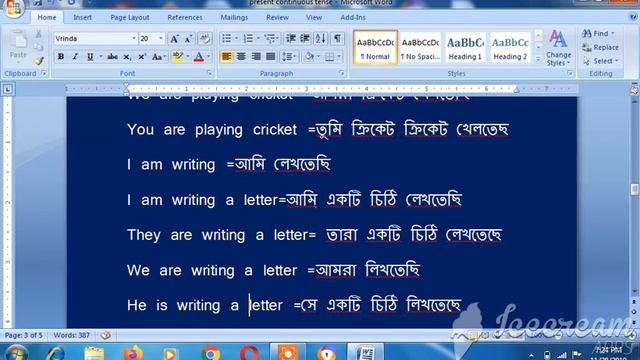Click the Replace button
This screenshot has height=360, width=640.
coord(600,47)
